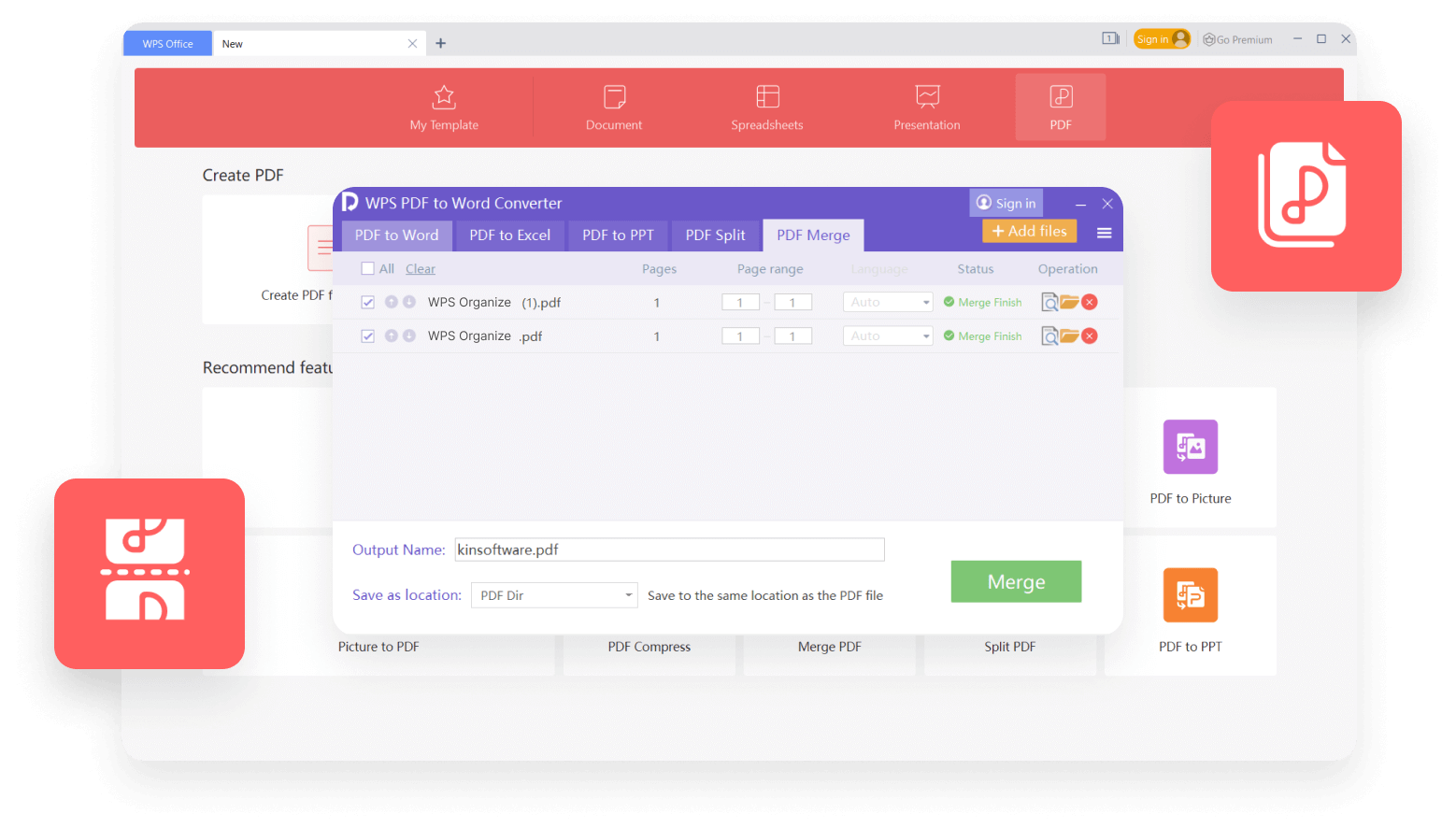Viewport: 1456px width, 828px height.
Task: Preview the WPS Organize (1).pdf file
Action: [1049, 303]
